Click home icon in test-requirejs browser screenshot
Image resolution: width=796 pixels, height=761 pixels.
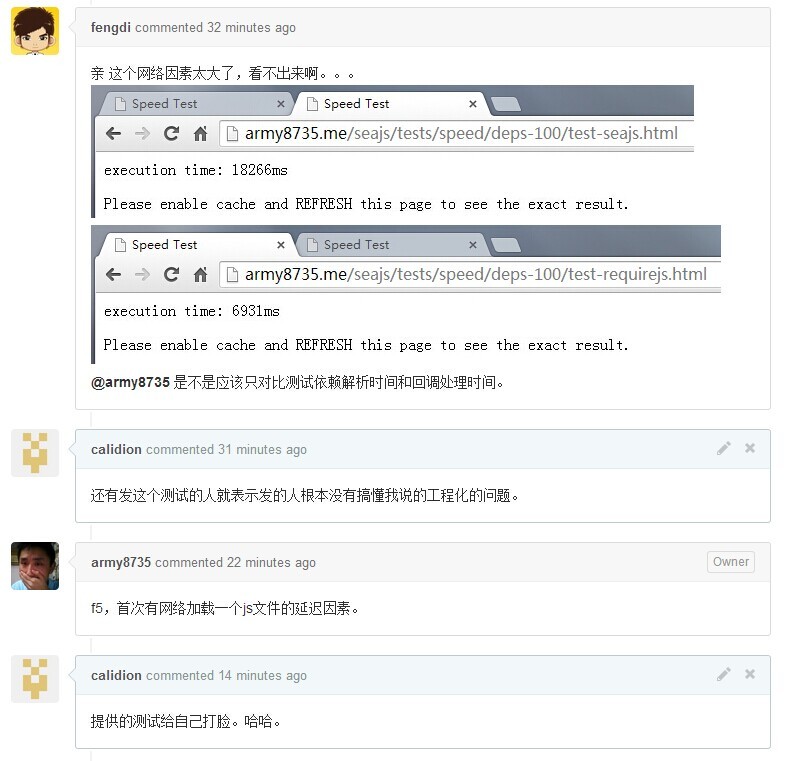tap(201, 275)
